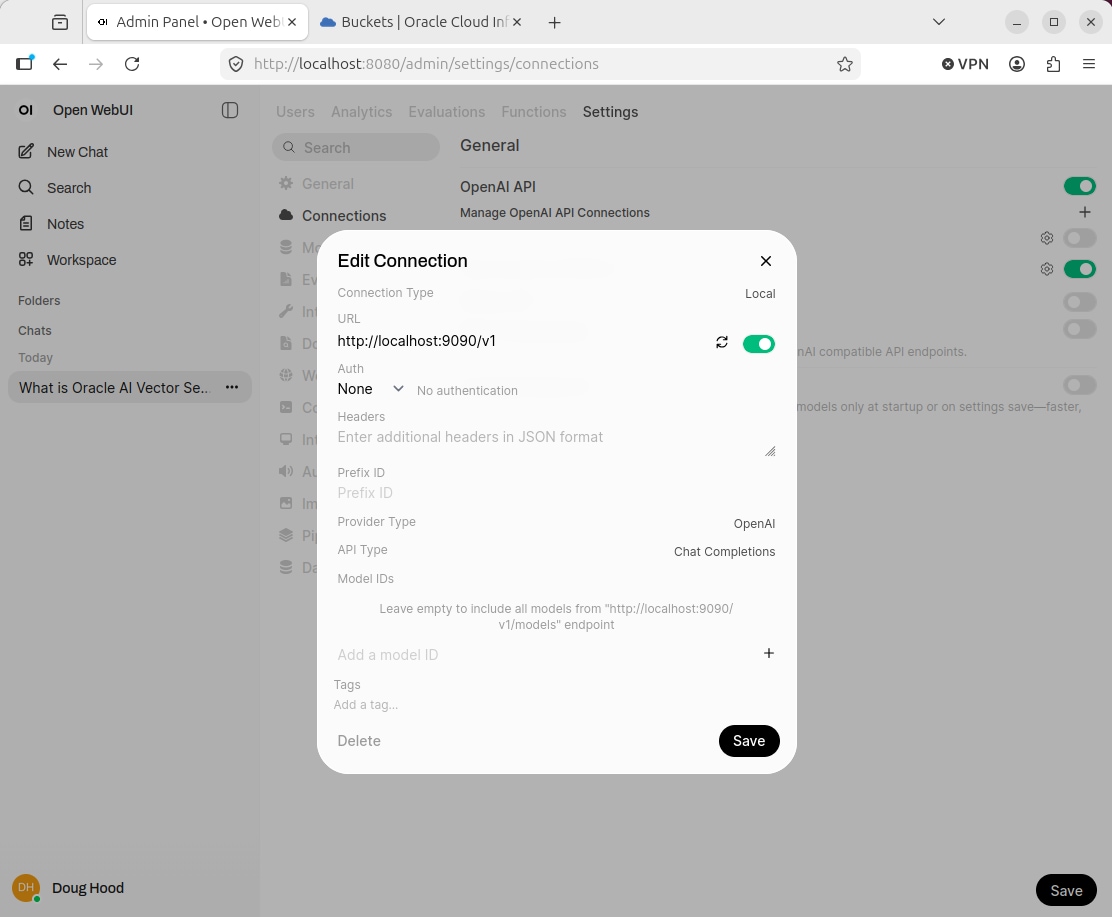
Task: Go back in browser
Action: (x=60, y=64)
